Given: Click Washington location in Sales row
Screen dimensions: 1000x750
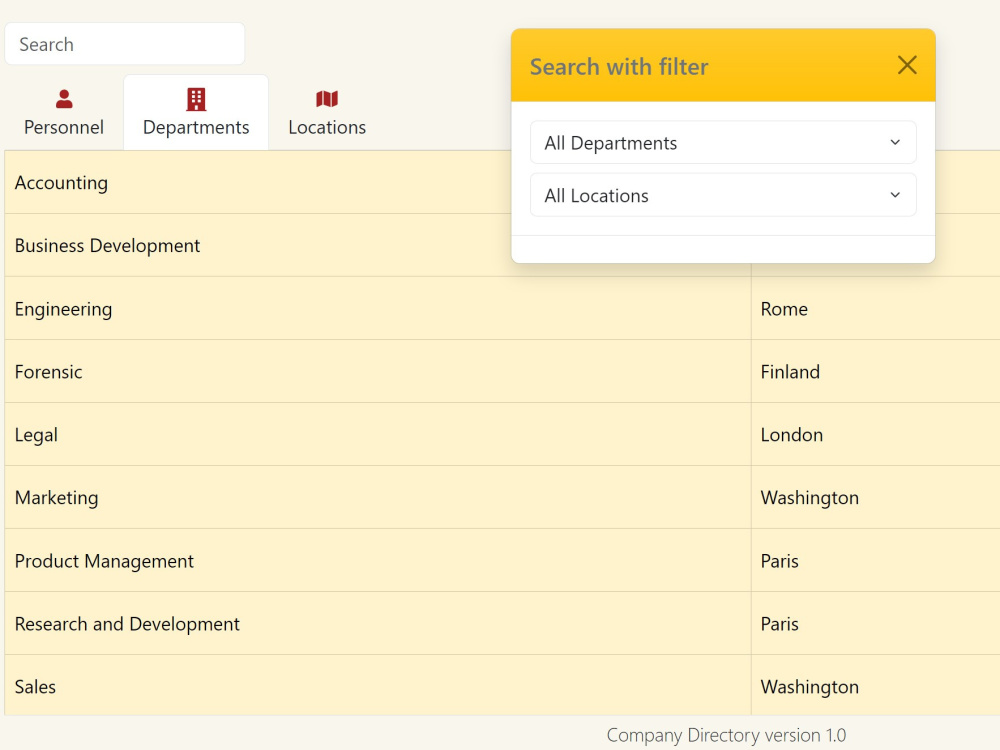Looking at the screenshot, I should 875,686.
